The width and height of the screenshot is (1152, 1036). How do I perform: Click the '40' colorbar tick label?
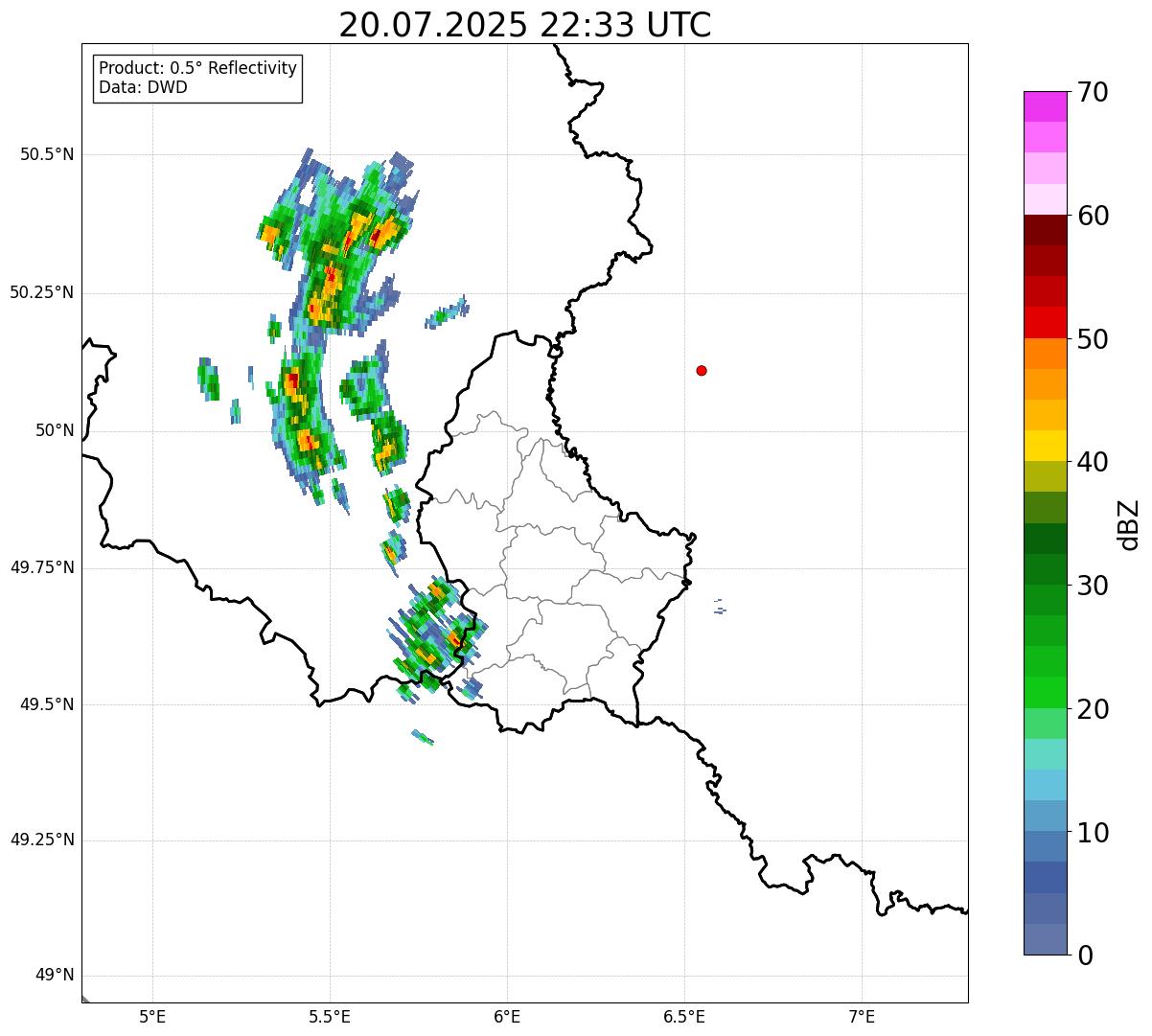pyautogui.click(x=1093, y=462)
